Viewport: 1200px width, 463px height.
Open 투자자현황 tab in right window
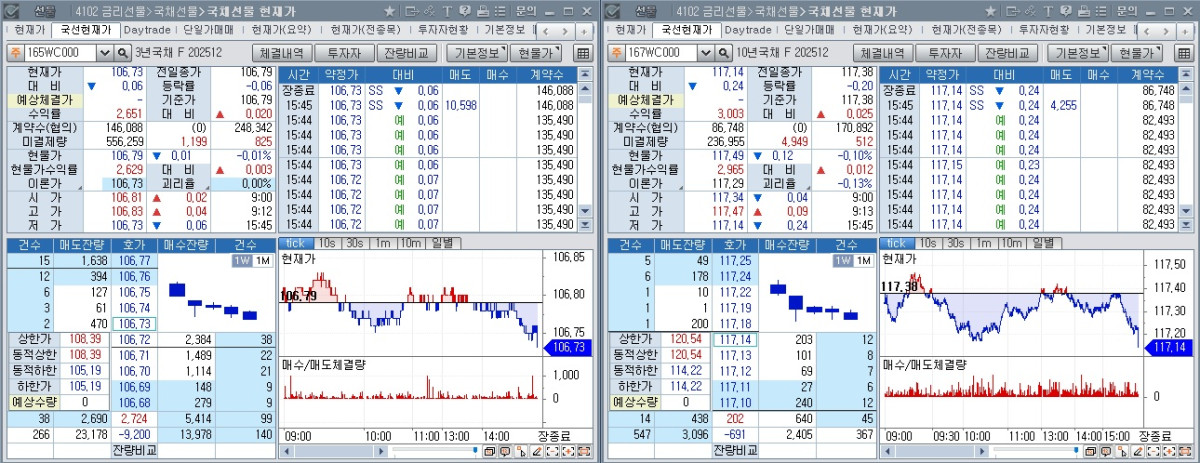(1043, 30)
